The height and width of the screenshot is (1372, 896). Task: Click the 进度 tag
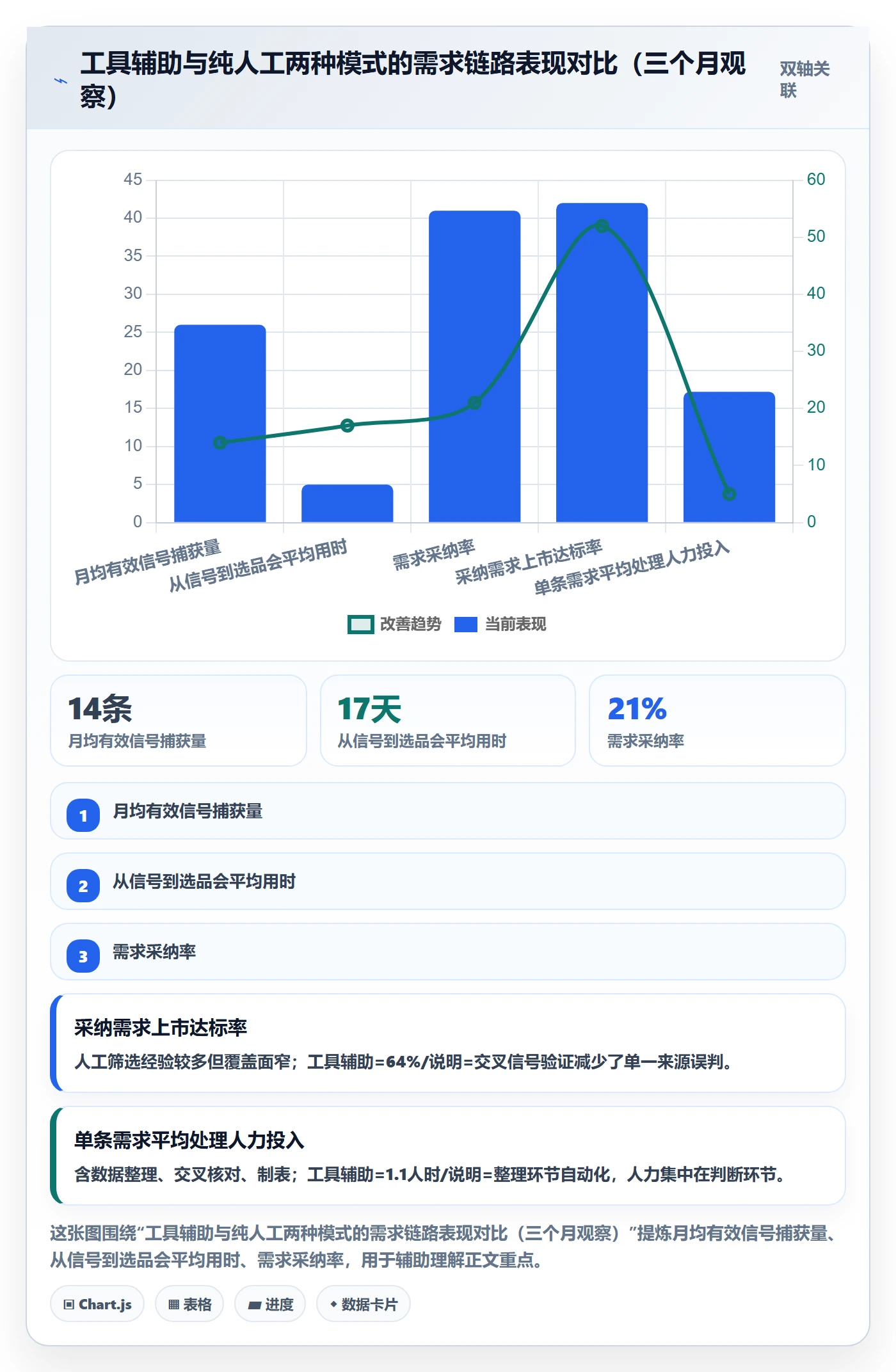pyautogui.click(x=270, y=1304)
